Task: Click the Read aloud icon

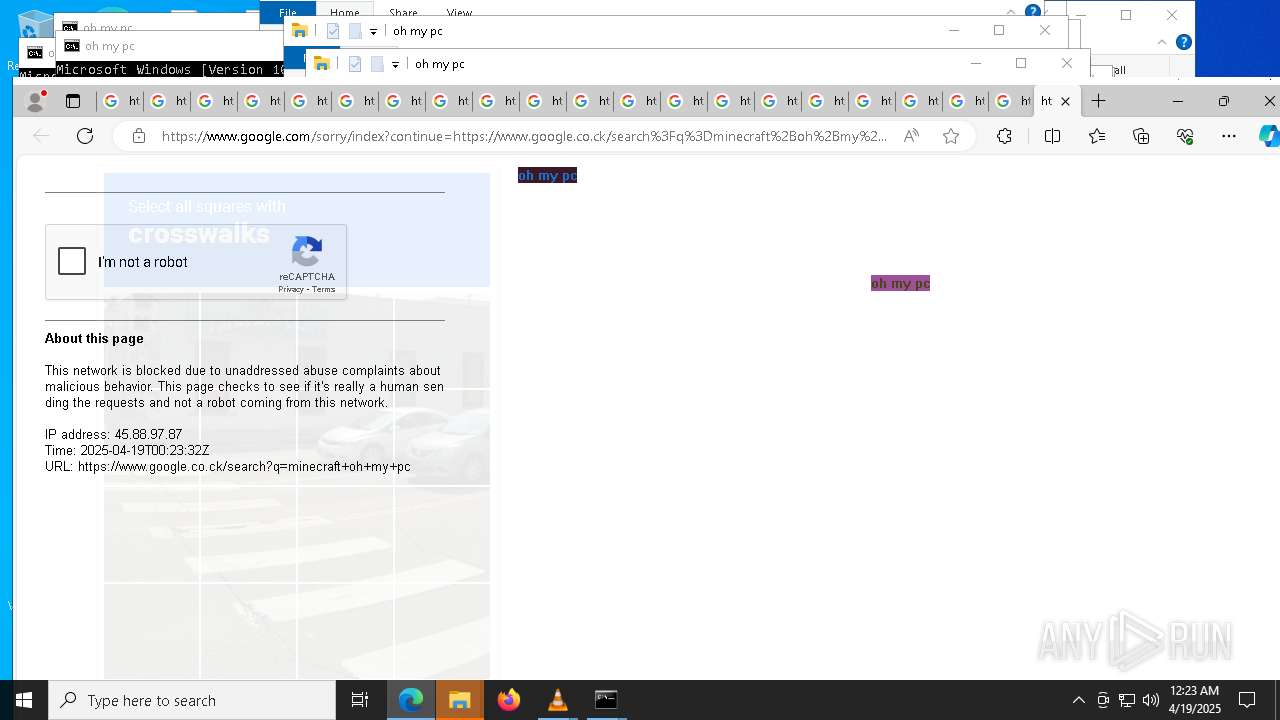Action: 911,136
